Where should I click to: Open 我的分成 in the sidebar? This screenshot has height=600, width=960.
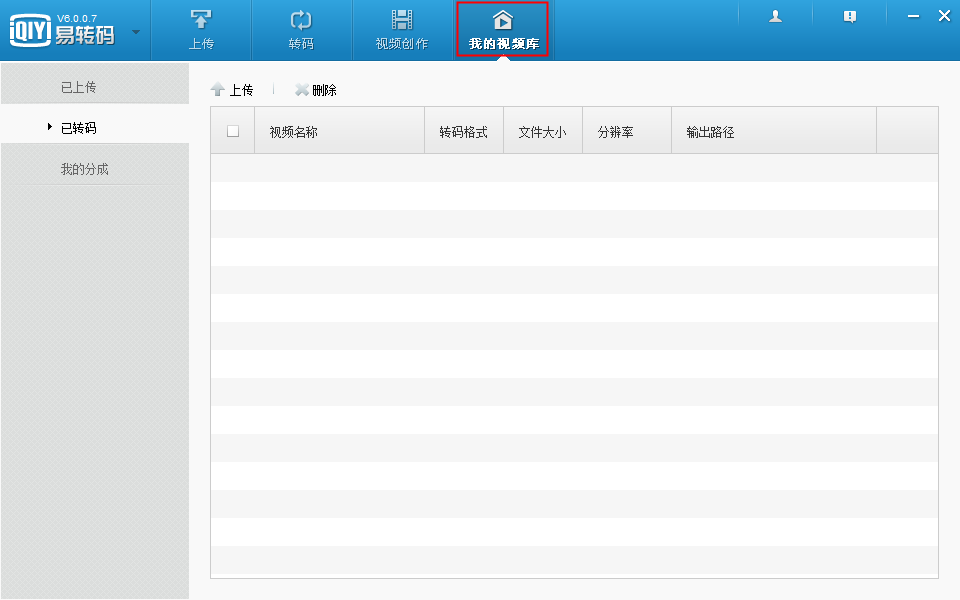85,169
